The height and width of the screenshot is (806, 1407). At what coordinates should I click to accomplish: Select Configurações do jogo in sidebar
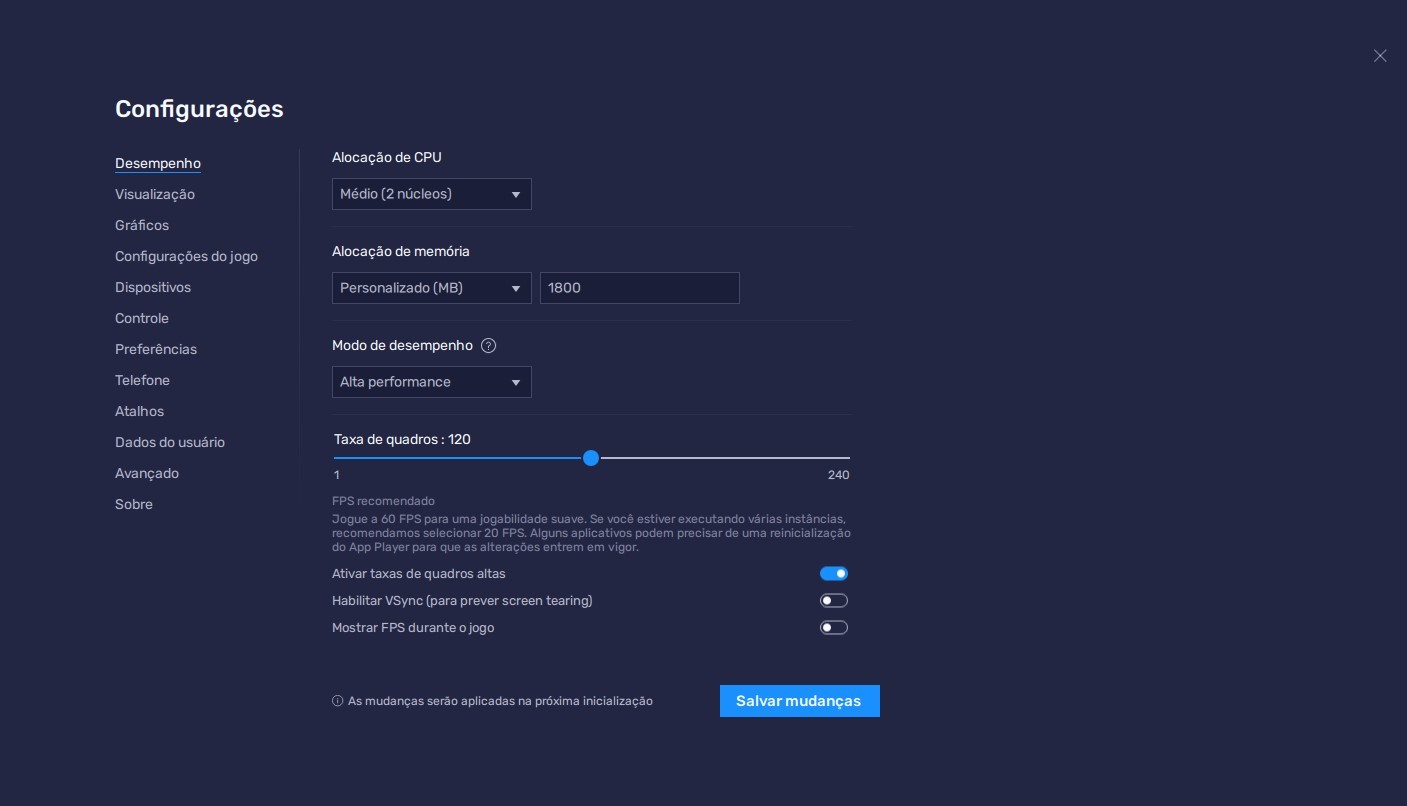[186, 256]
